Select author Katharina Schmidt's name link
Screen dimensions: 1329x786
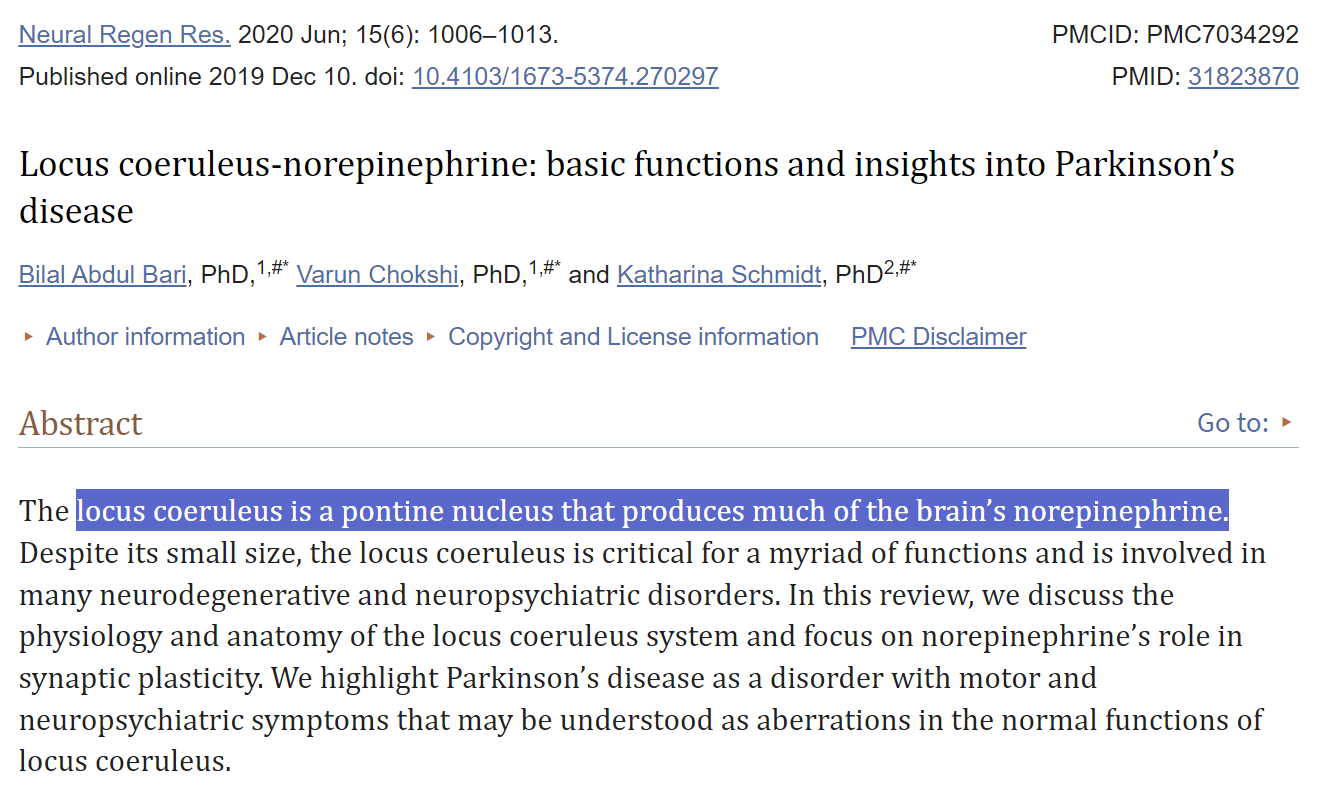719,275
